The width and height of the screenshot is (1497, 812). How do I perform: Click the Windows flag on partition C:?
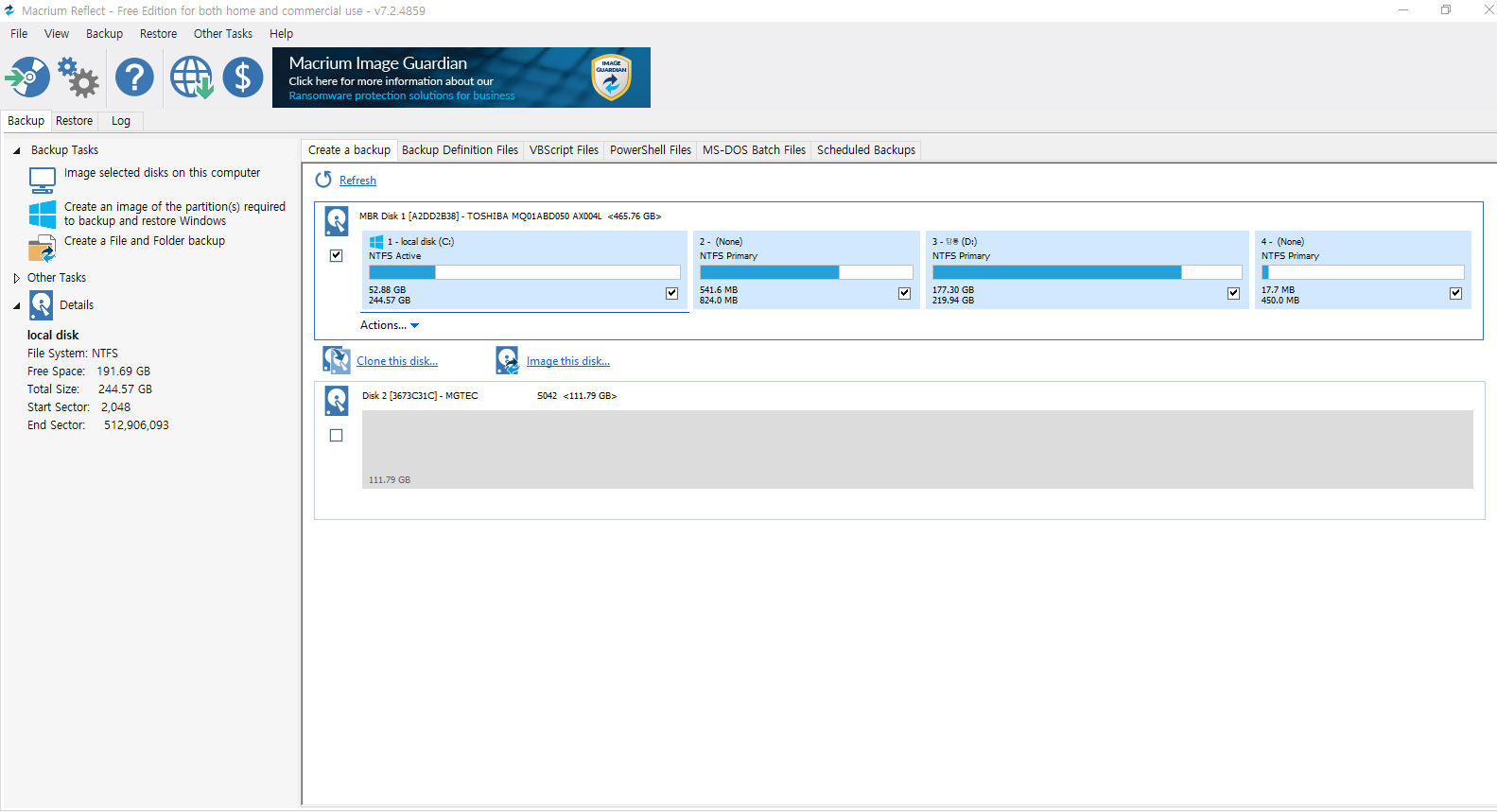click(376, 242)
